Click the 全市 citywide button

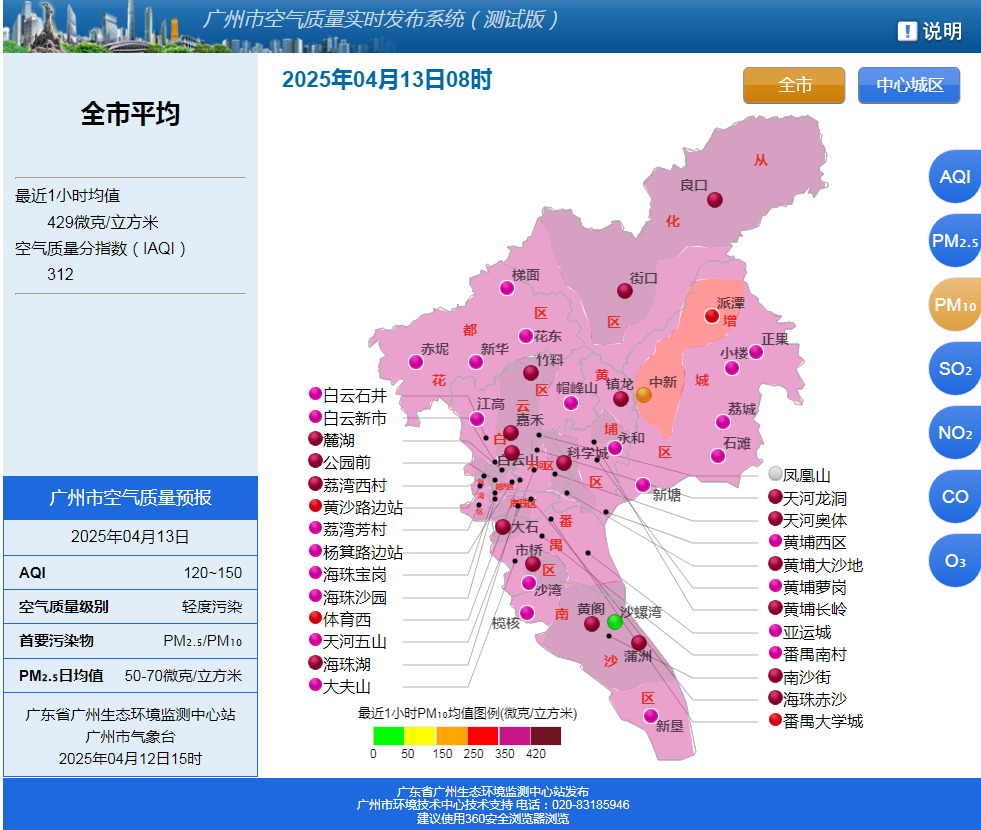(x=794, y=85)
